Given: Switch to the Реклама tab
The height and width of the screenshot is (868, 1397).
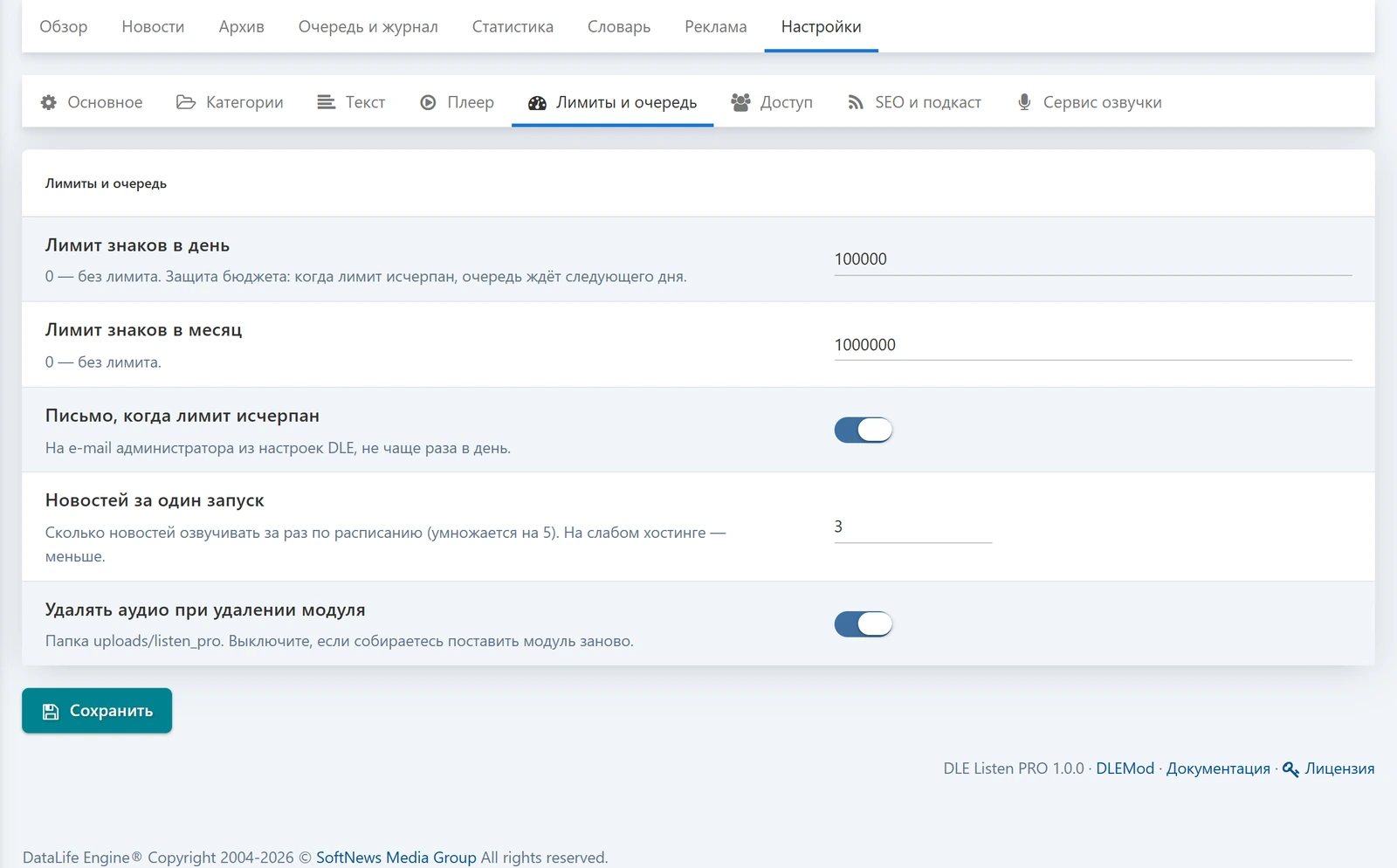Looking at the screenshot, I should point(716,27).
